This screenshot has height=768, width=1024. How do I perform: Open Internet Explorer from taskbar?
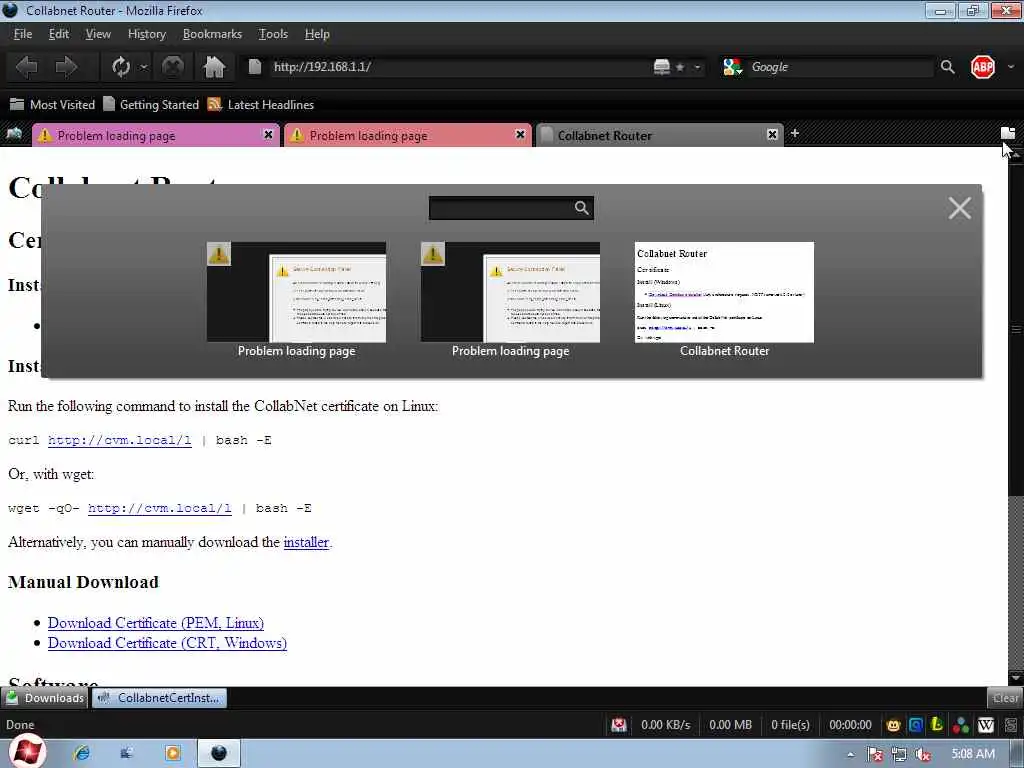click(82, 754)
